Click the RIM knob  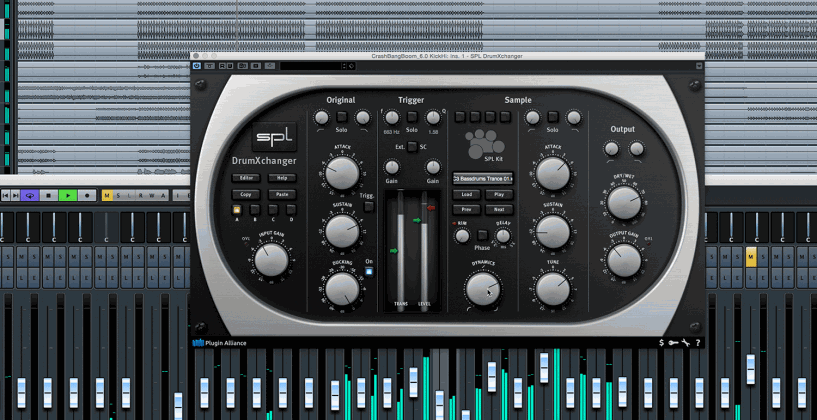tap(462, 236)
